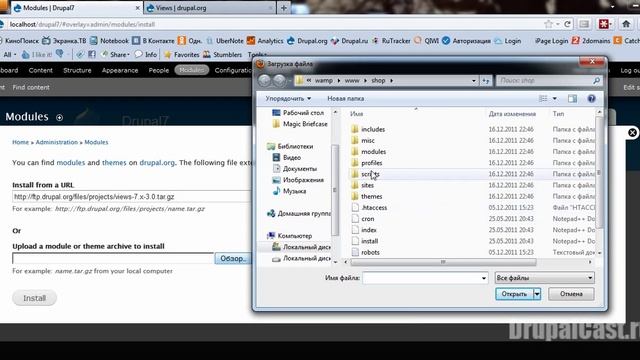Open Structure admin menu
The image size is (640, 360).
point(77,70)
